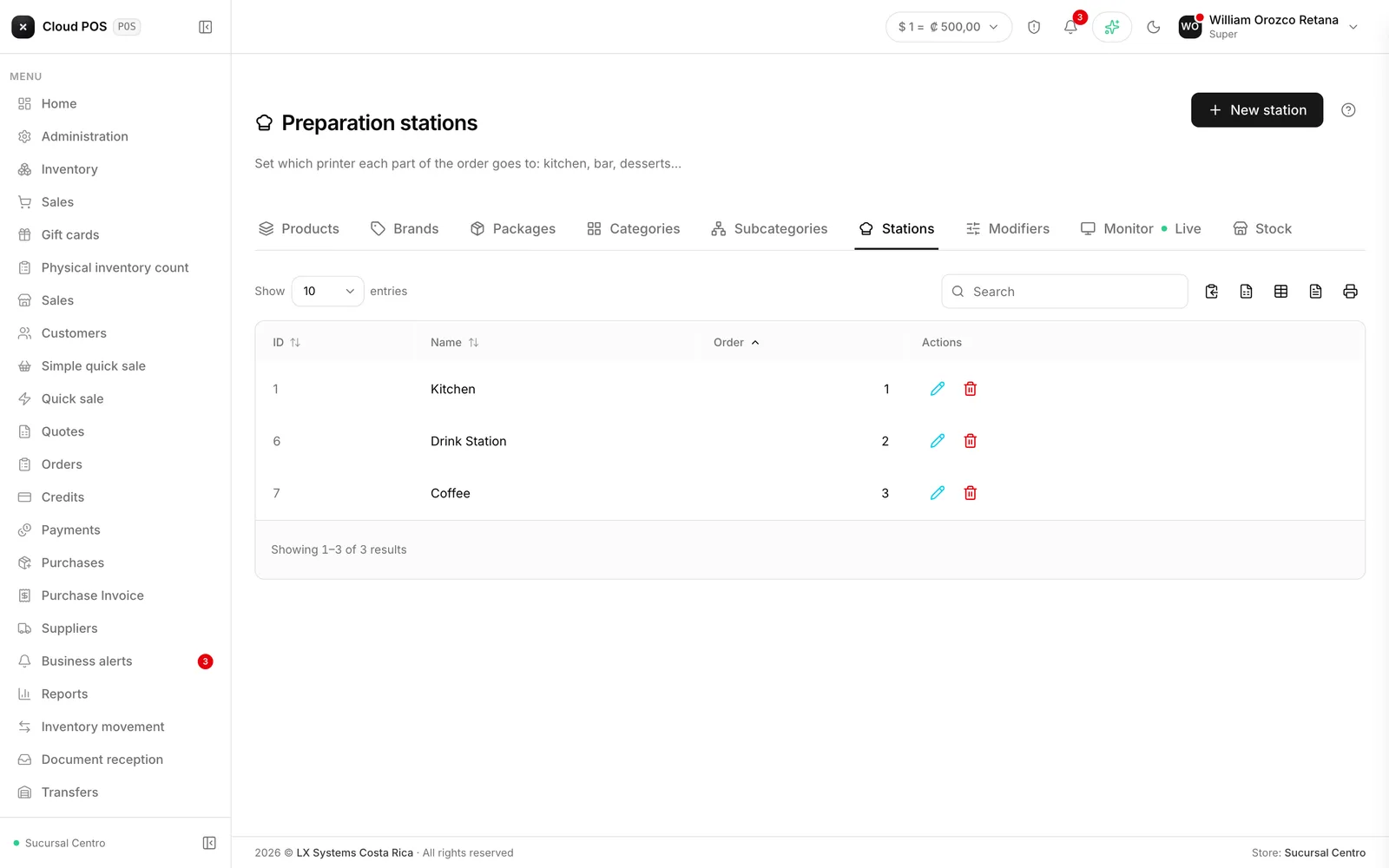Edit the Kitchen station with pencil icon
Viewport: 1389px width, 868px height.
point(938,389)
